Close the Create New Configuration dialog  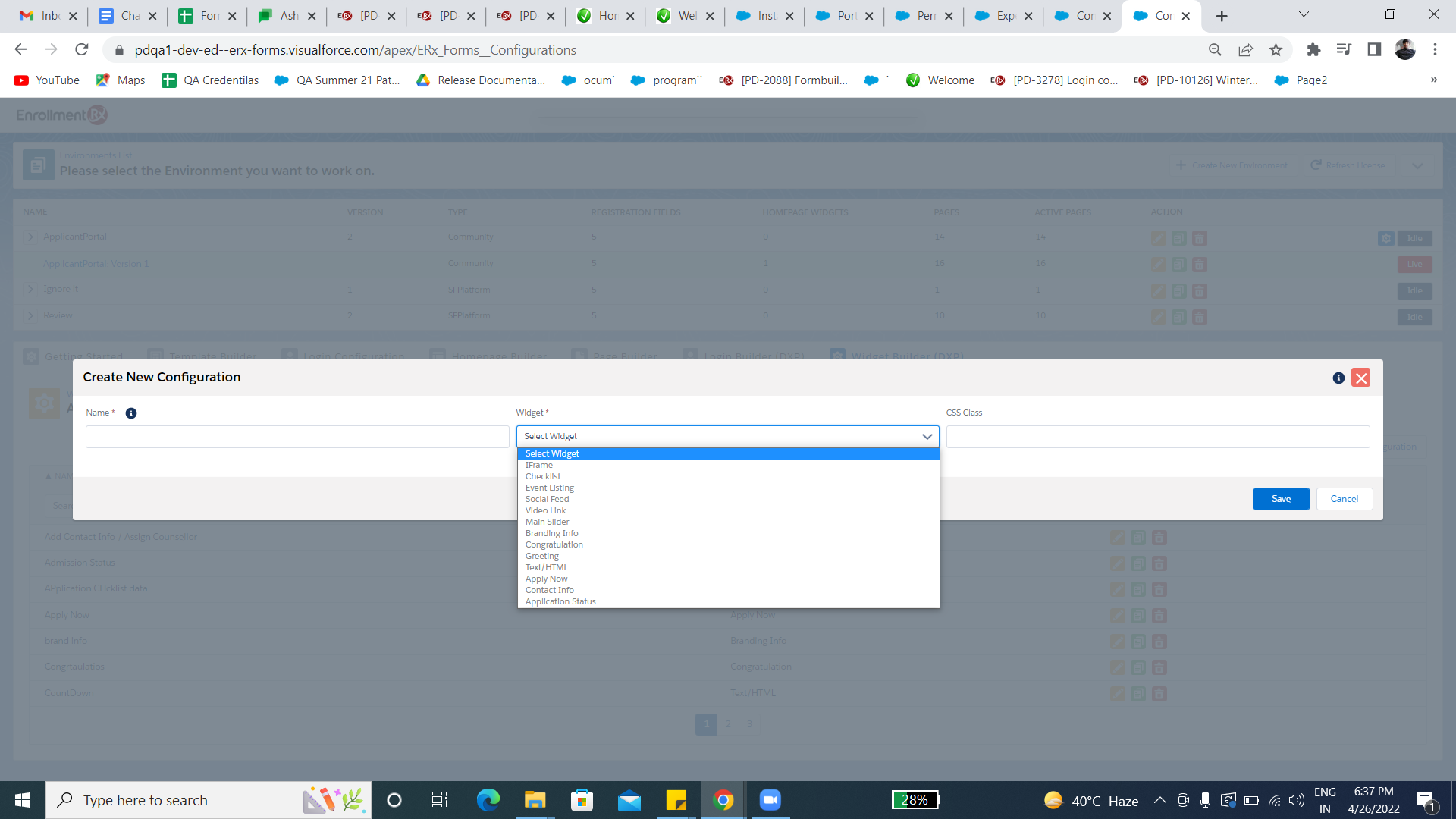pos(1361,378)
